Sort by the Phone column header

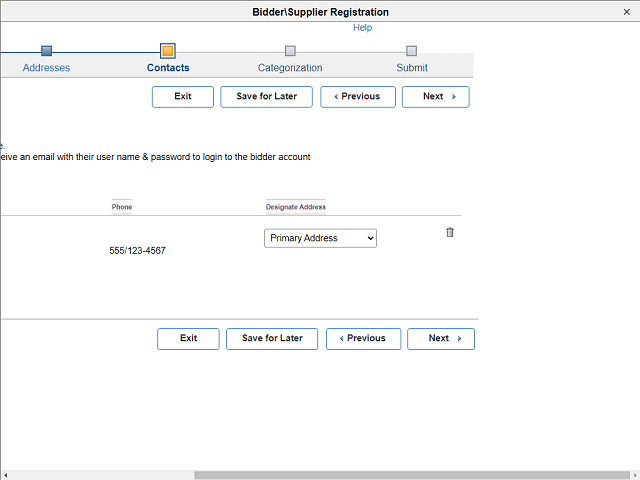point(122,207)
